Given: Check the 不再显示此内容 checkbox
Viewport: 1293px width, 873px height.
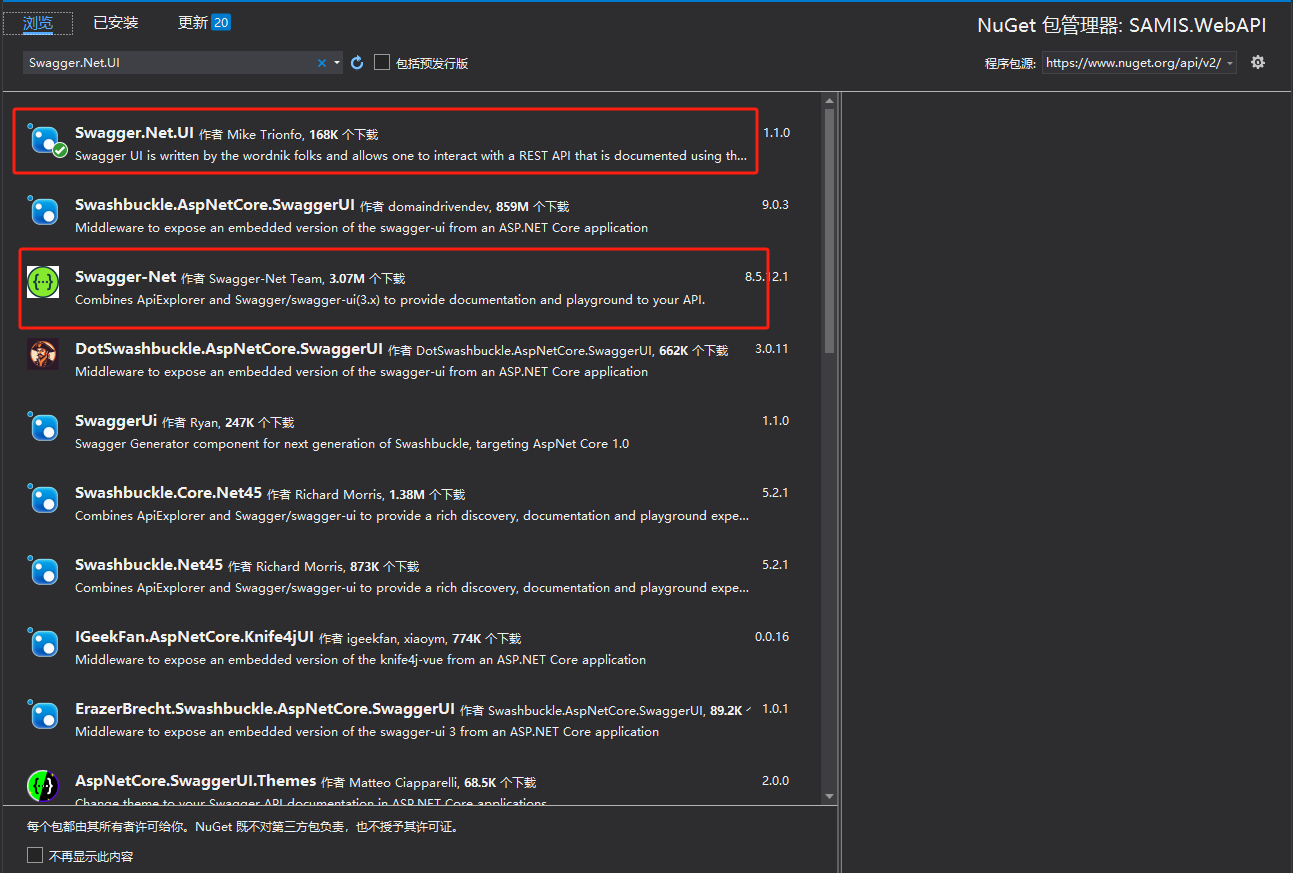Looking at the screenshot, I should pos(35,855).
